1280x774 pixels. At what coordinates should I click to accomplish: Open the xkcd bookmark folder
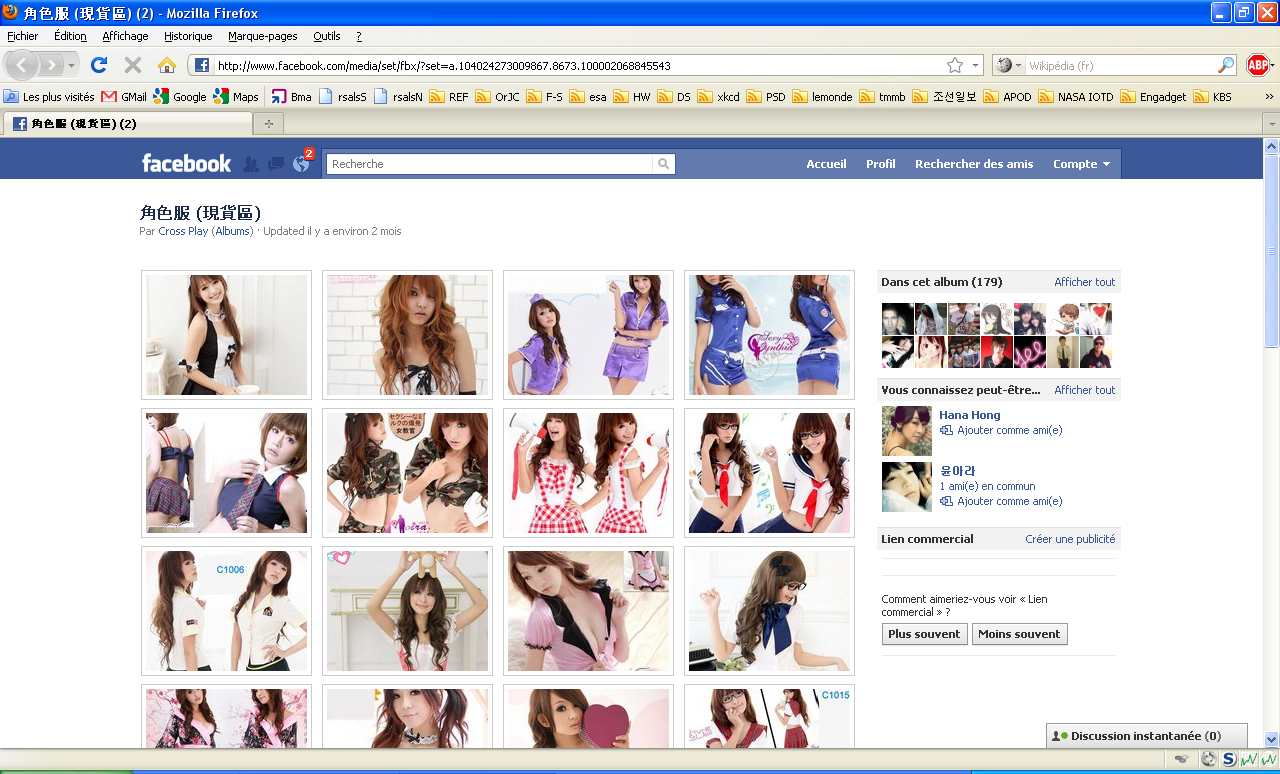coord(719,97)
